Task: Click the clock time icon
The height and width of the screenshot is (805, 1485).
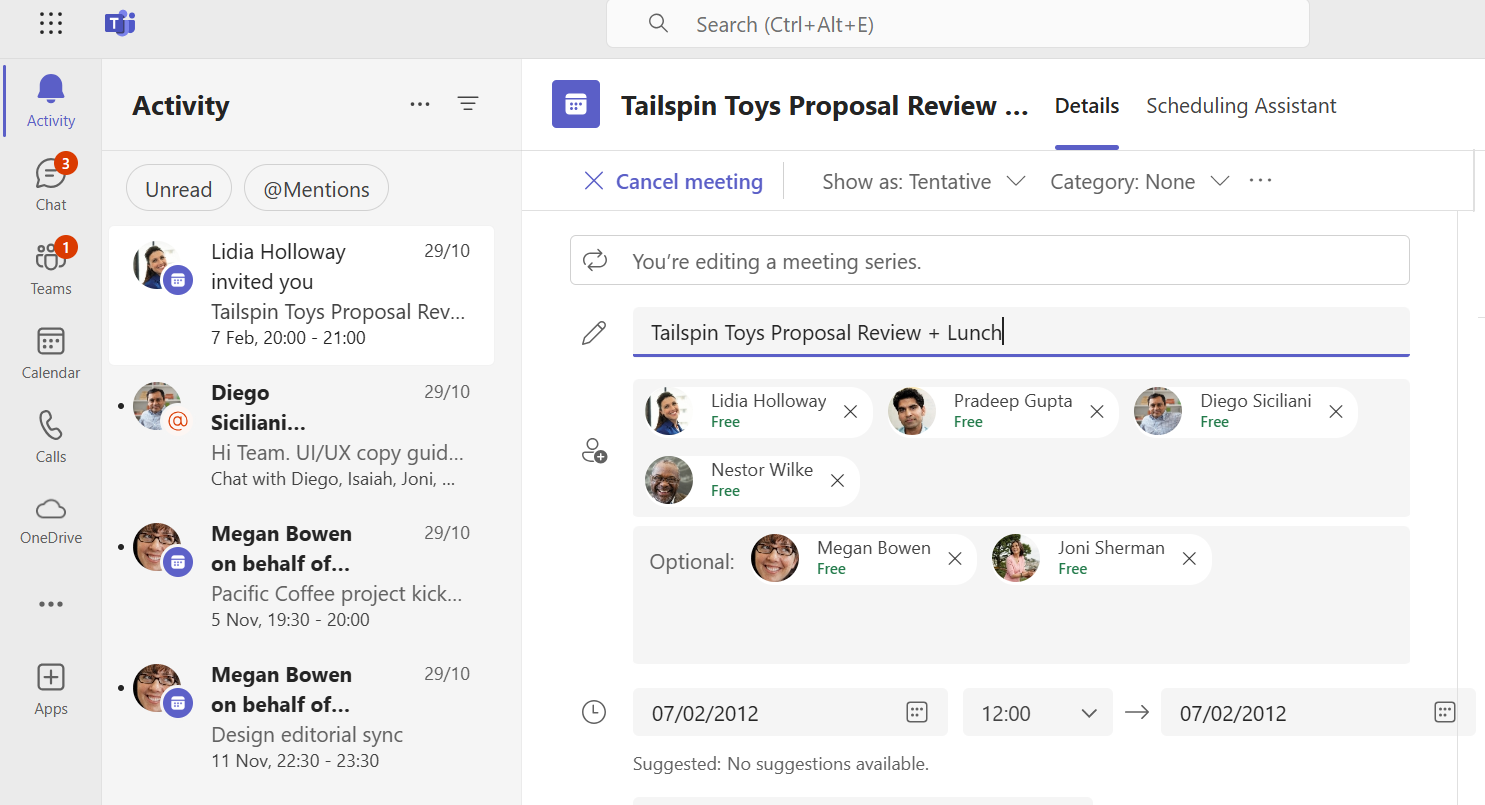Action: pos(594,712)
